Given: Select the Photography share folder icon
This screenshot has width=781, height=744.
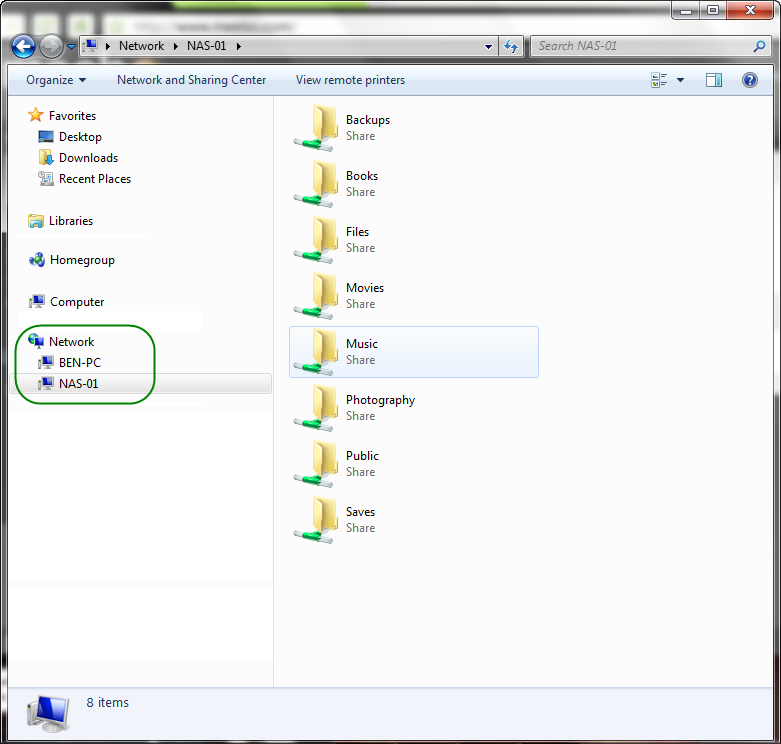Looking at the screenshot, I should coord(316,408).
